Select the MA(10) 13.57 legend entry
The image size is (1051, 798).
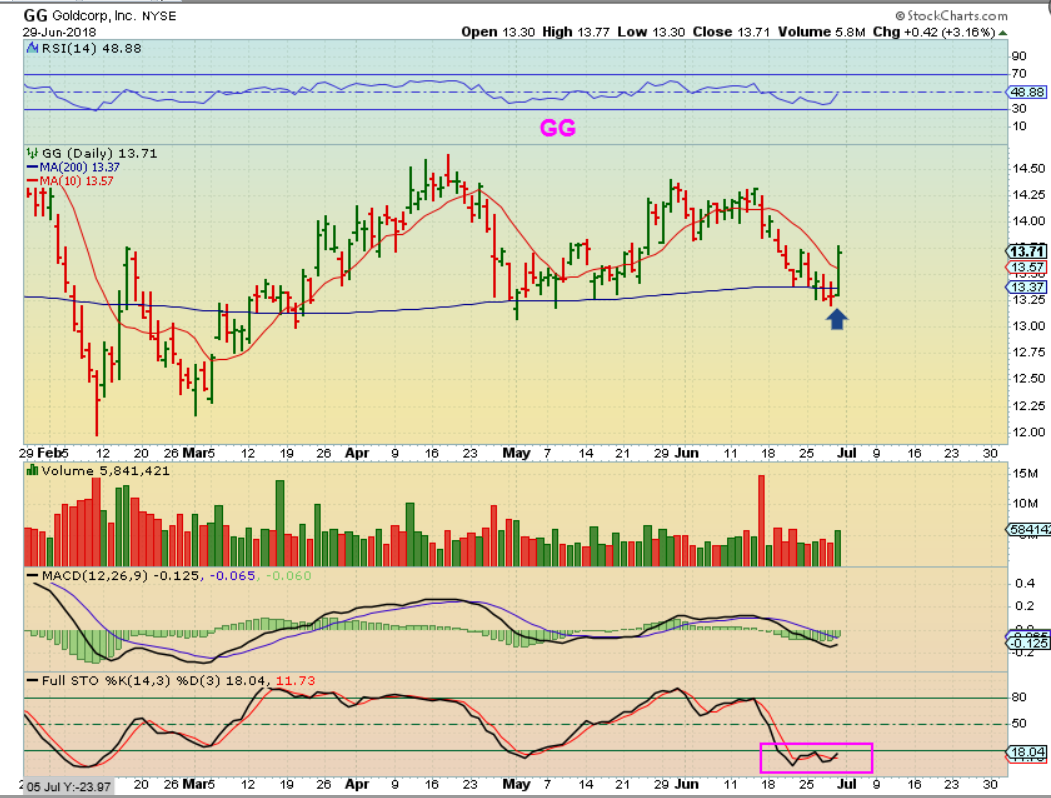(x=70, y=181)
